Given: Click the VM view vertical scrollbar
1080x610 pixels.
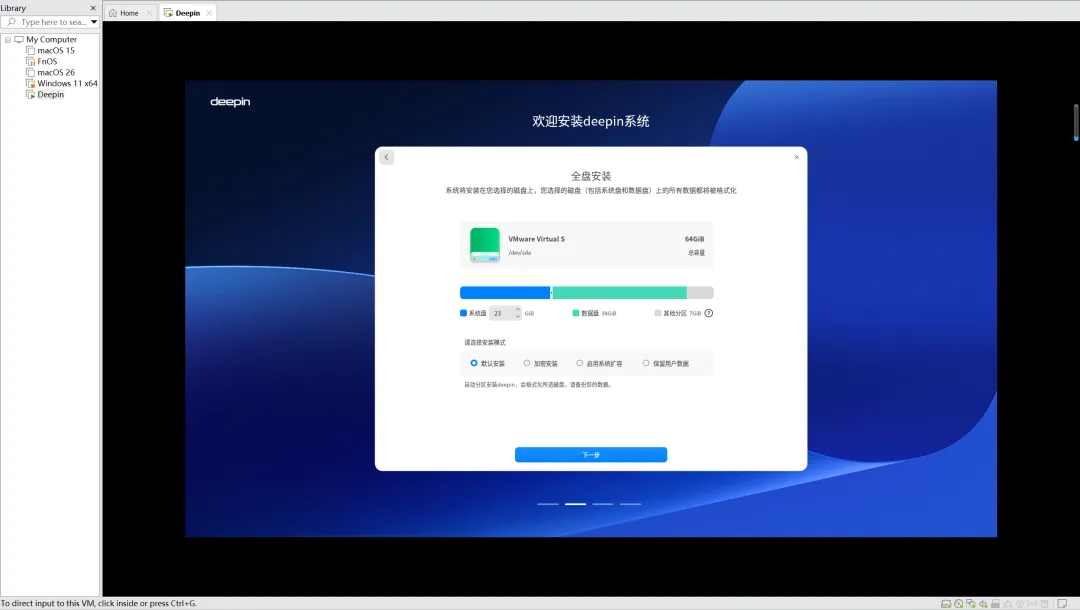Looking at the screenshot, I should (1076, 123).
